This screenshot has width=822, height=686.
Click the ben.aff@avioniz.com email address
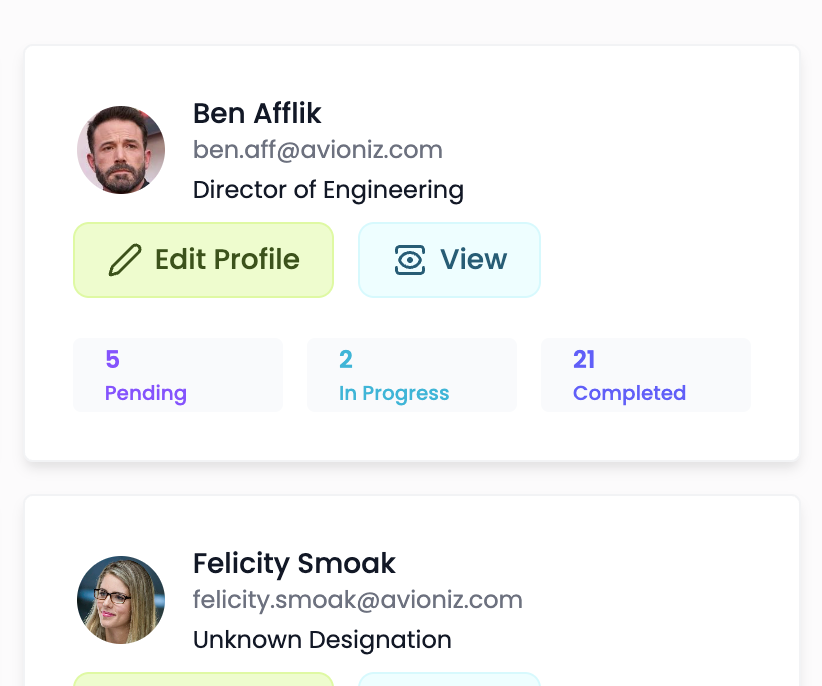(x=317, y=150)
